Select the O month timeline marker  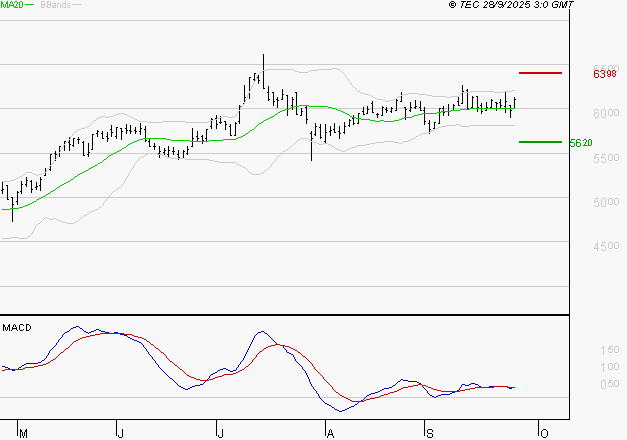[x=543, y=433]
